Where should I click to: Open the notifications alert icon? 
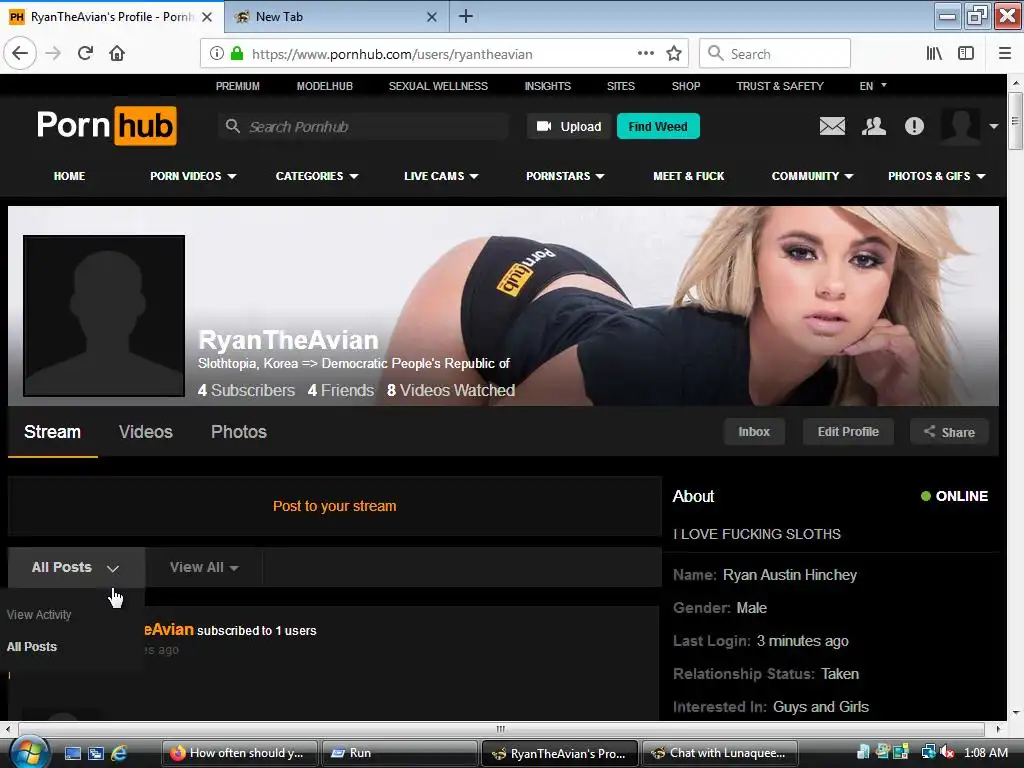click(x=914, y=126)
